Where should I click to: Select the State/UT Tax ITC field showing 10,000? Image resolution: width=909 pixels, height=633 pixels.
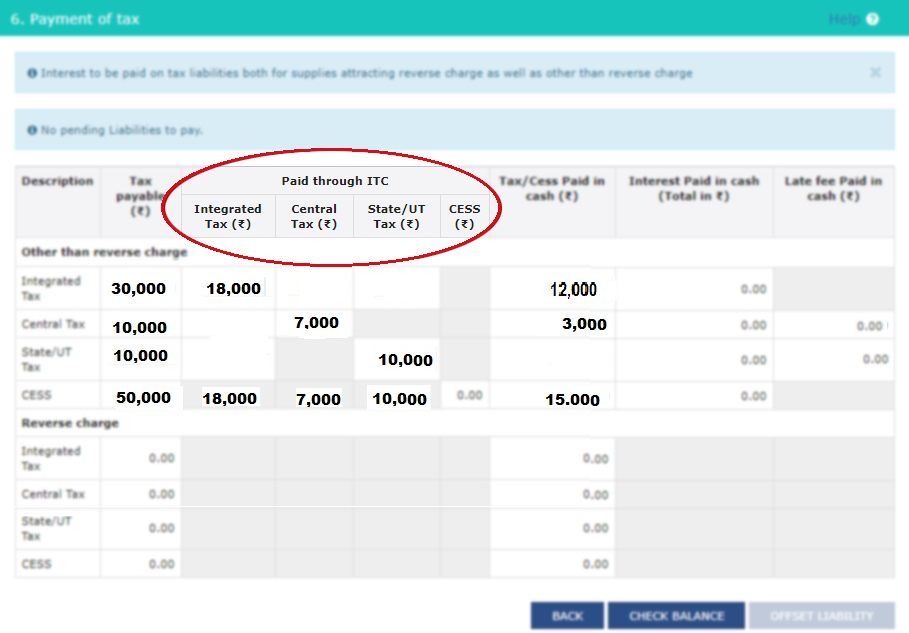coord(396,359)
